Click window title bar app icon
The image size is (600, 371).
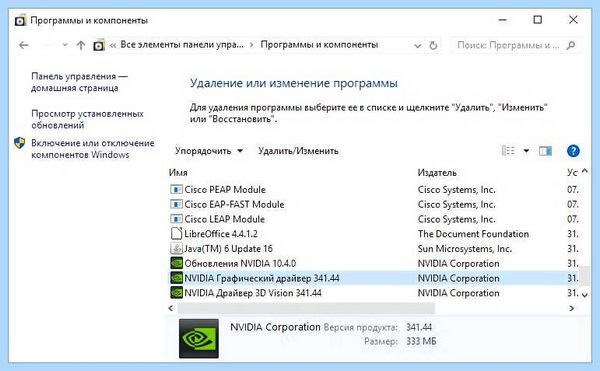(x=20, y=20)
